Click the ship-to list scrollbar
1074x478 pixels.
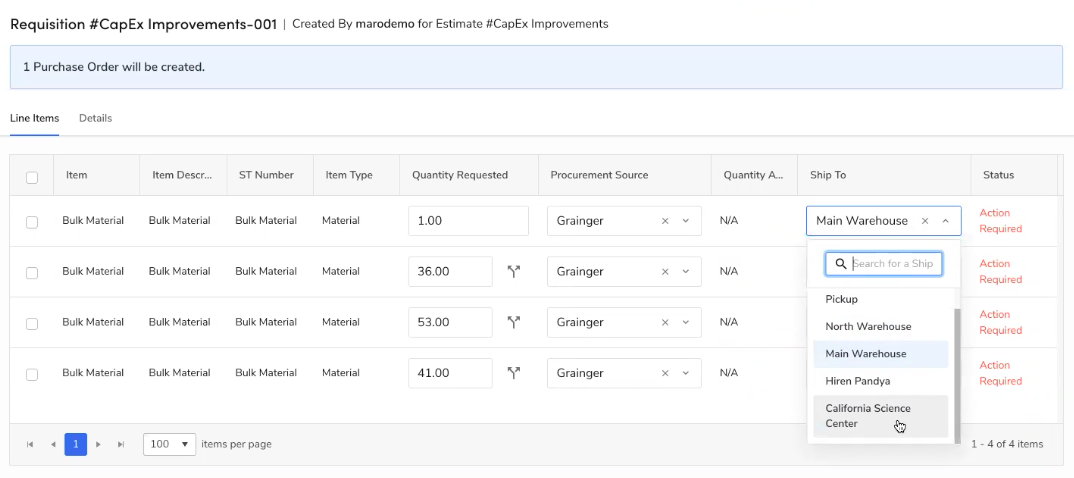[958, 374]
